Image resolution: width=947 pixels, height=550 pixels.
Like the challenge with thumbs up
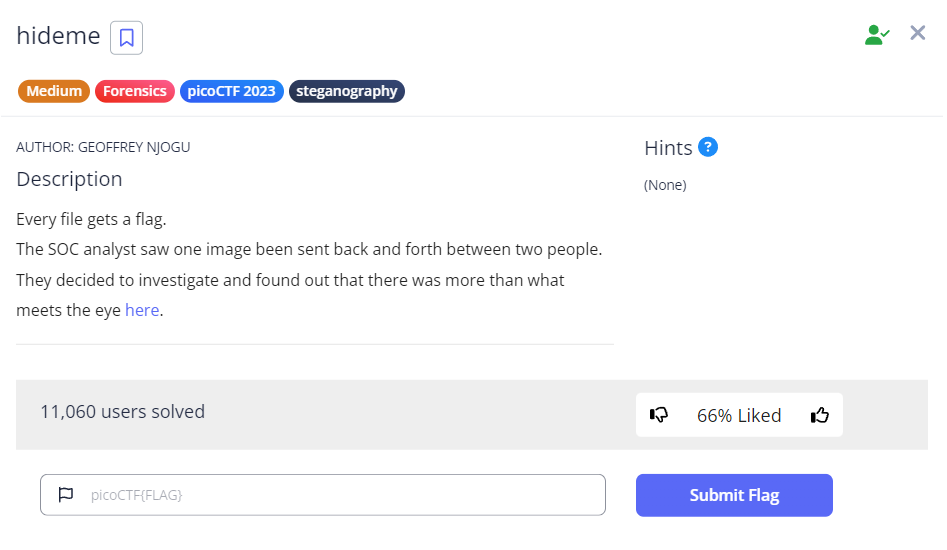point(820,415)
